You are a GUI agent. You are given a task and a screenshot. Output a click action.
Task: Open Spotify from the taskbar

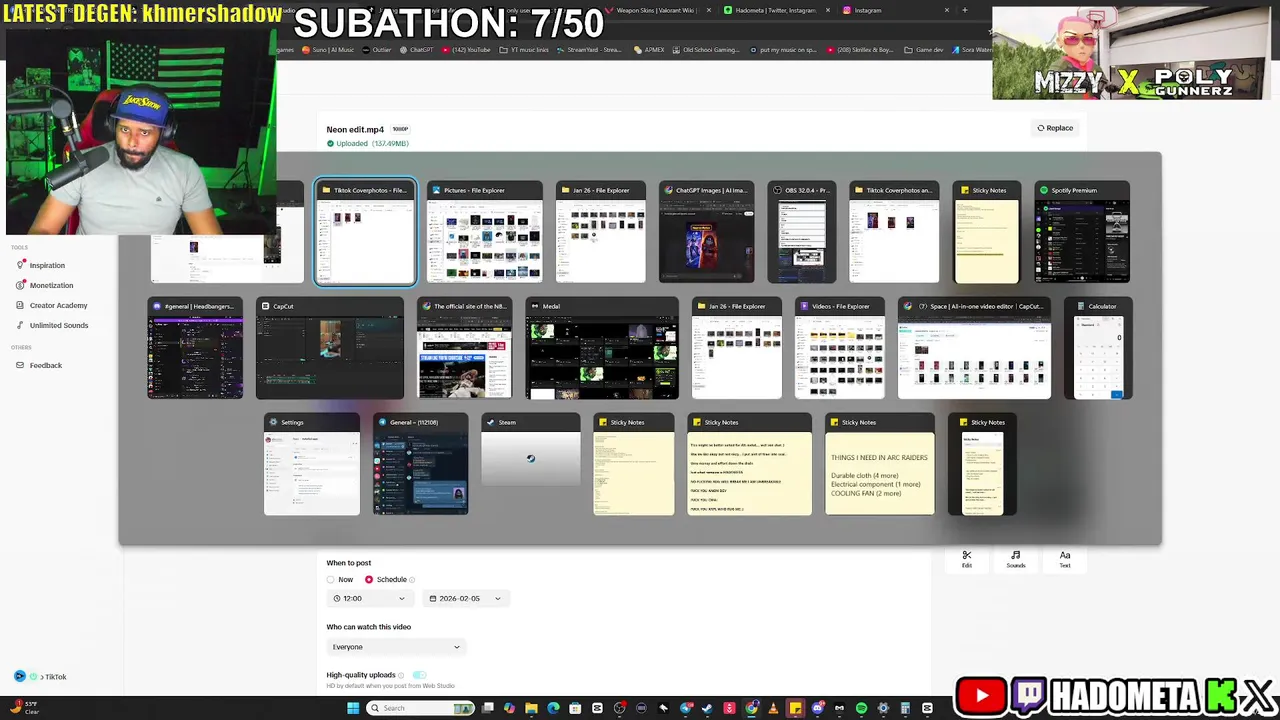(861, 708)
